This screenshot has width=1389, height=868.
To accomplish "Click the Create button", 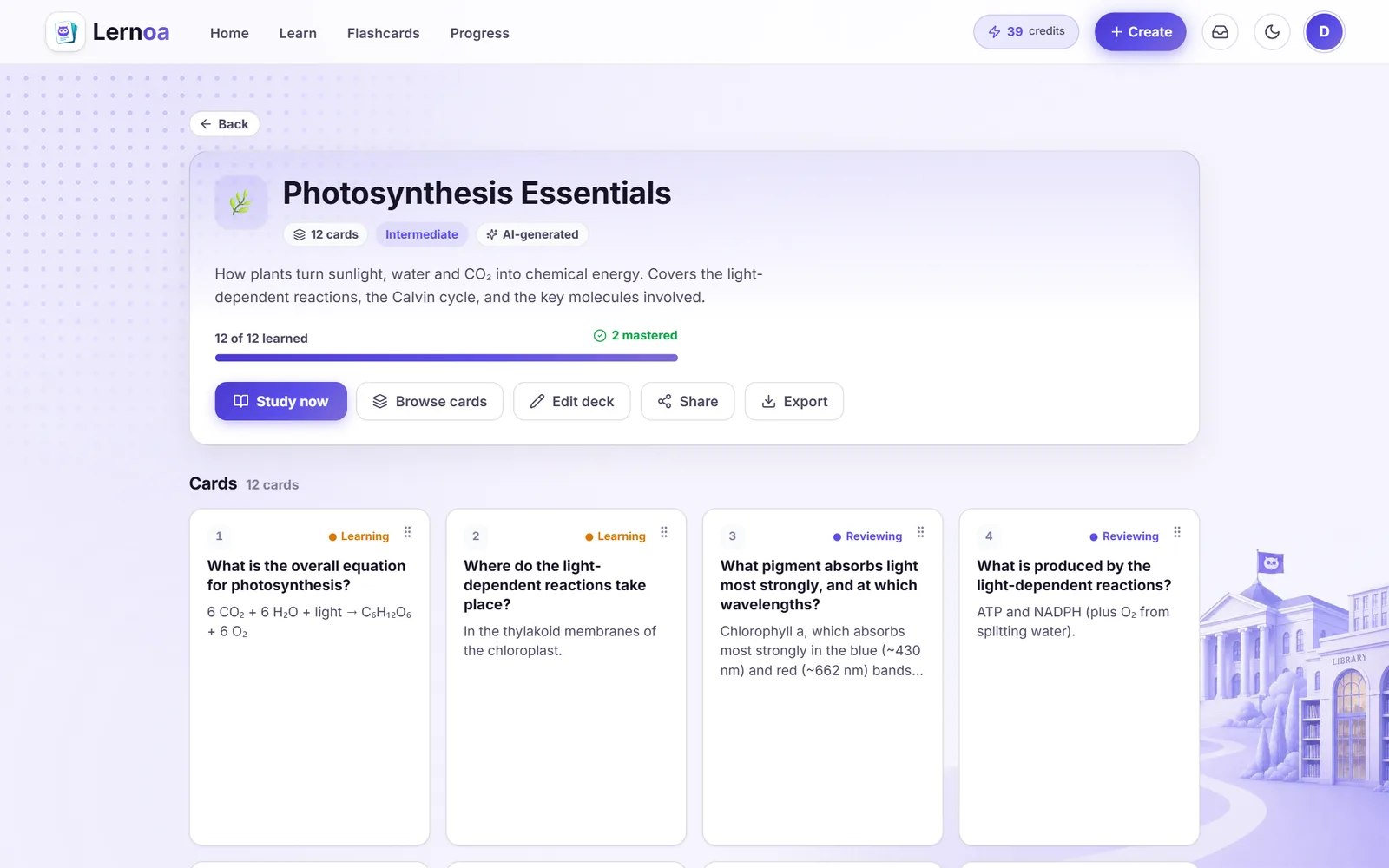I will coord(1140,32).
